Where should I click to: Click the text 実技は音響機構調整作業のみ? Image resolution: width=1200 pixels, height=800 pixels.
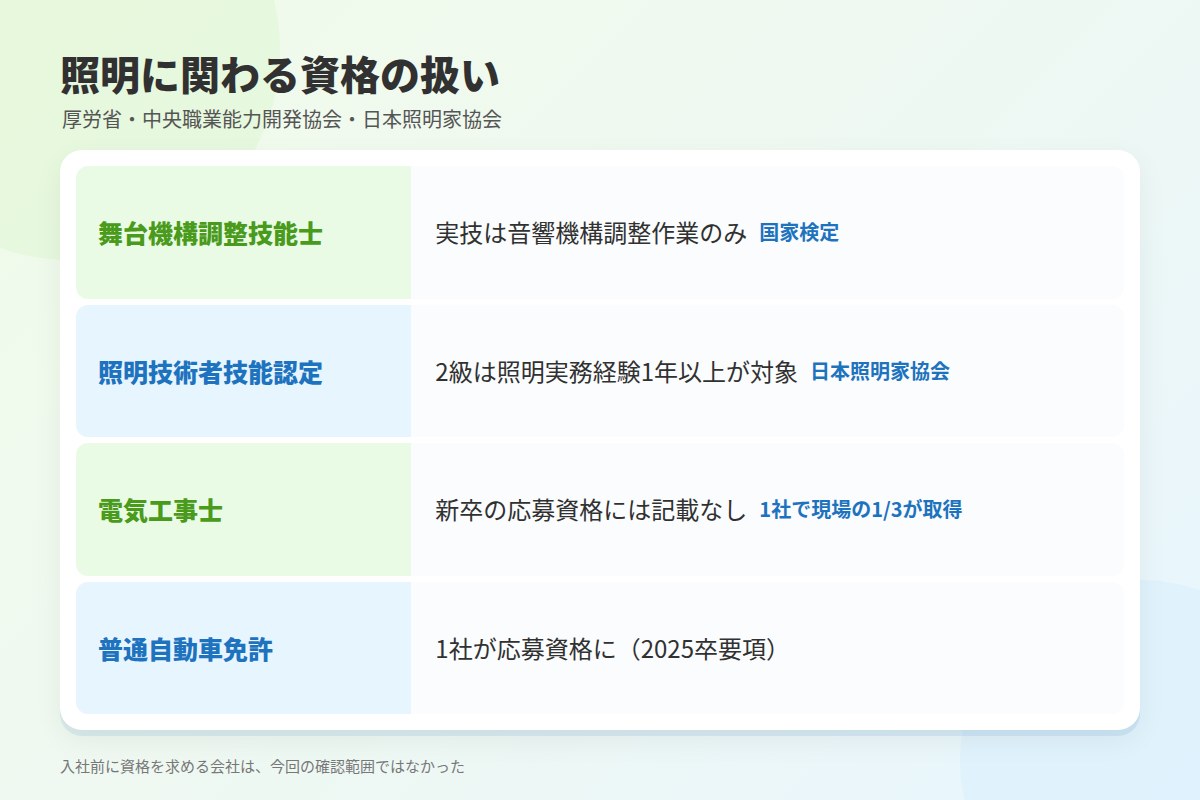coord(591,234)
